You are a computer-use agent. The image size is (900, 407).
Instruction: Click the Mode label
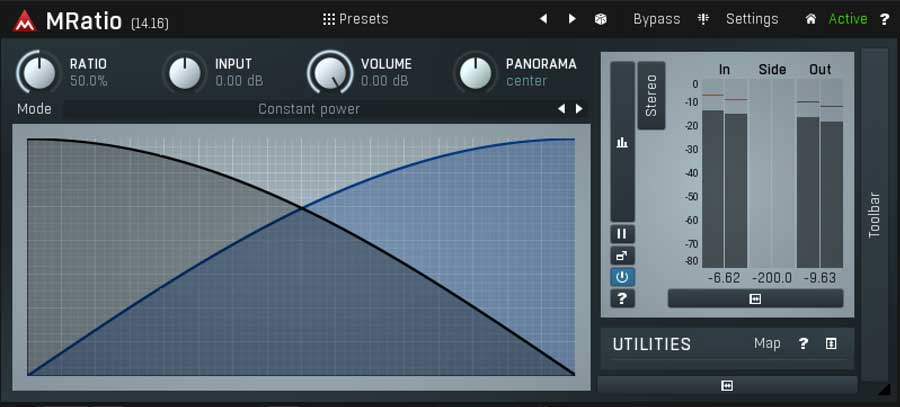[34, 109]
